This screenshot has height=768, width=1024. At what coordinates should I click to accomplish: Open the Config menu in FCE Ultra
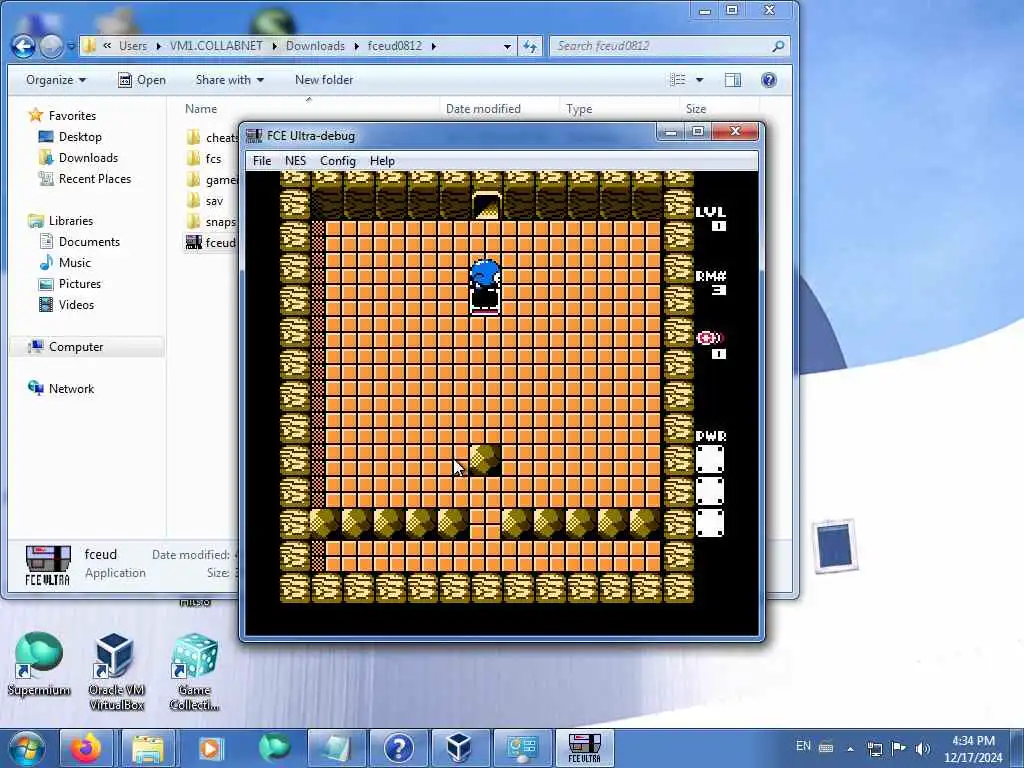pos(338,161)
